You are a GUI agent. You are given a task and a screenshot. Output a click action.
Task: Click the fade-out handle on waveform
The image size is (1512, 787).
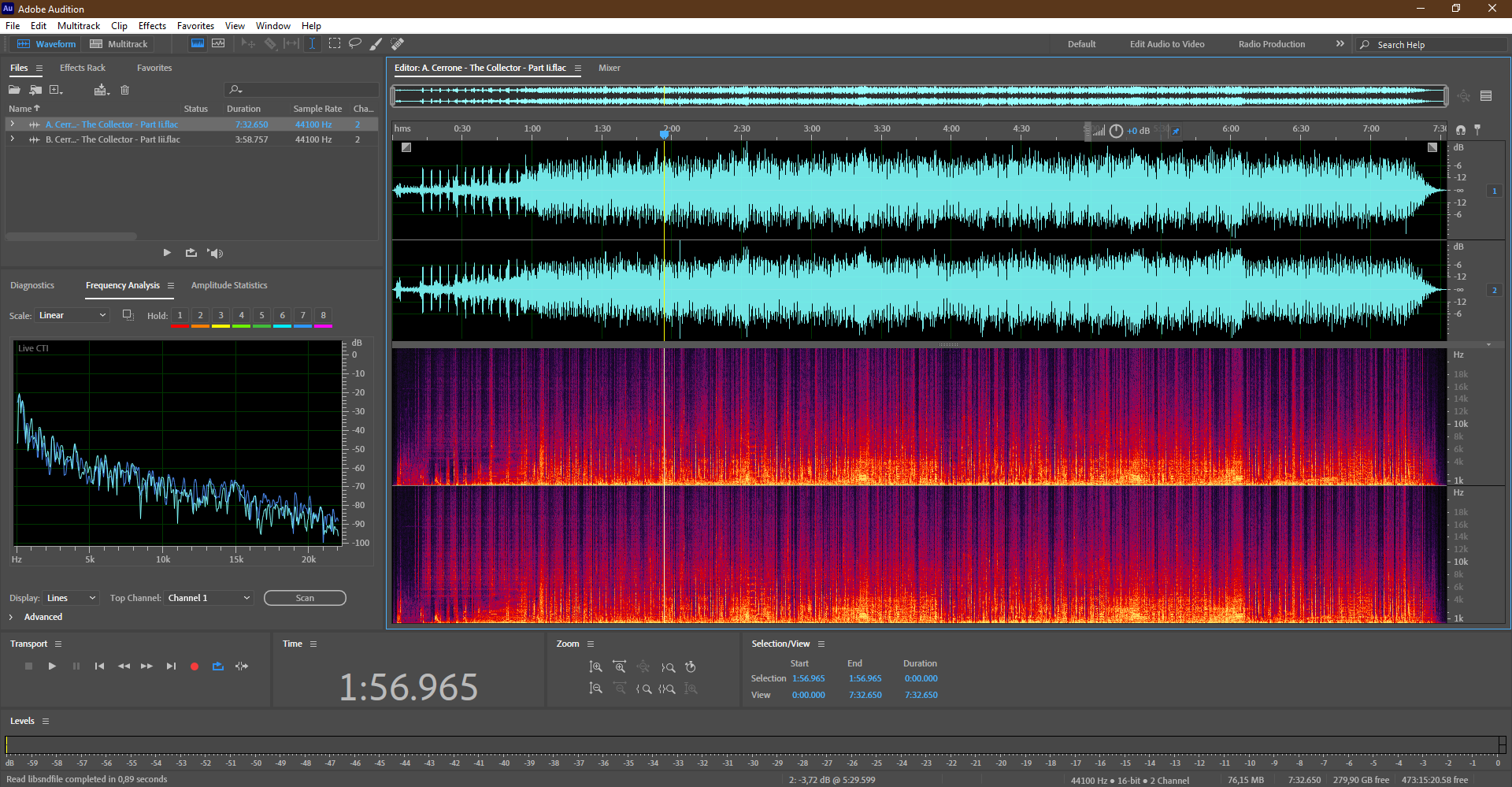1432,147
